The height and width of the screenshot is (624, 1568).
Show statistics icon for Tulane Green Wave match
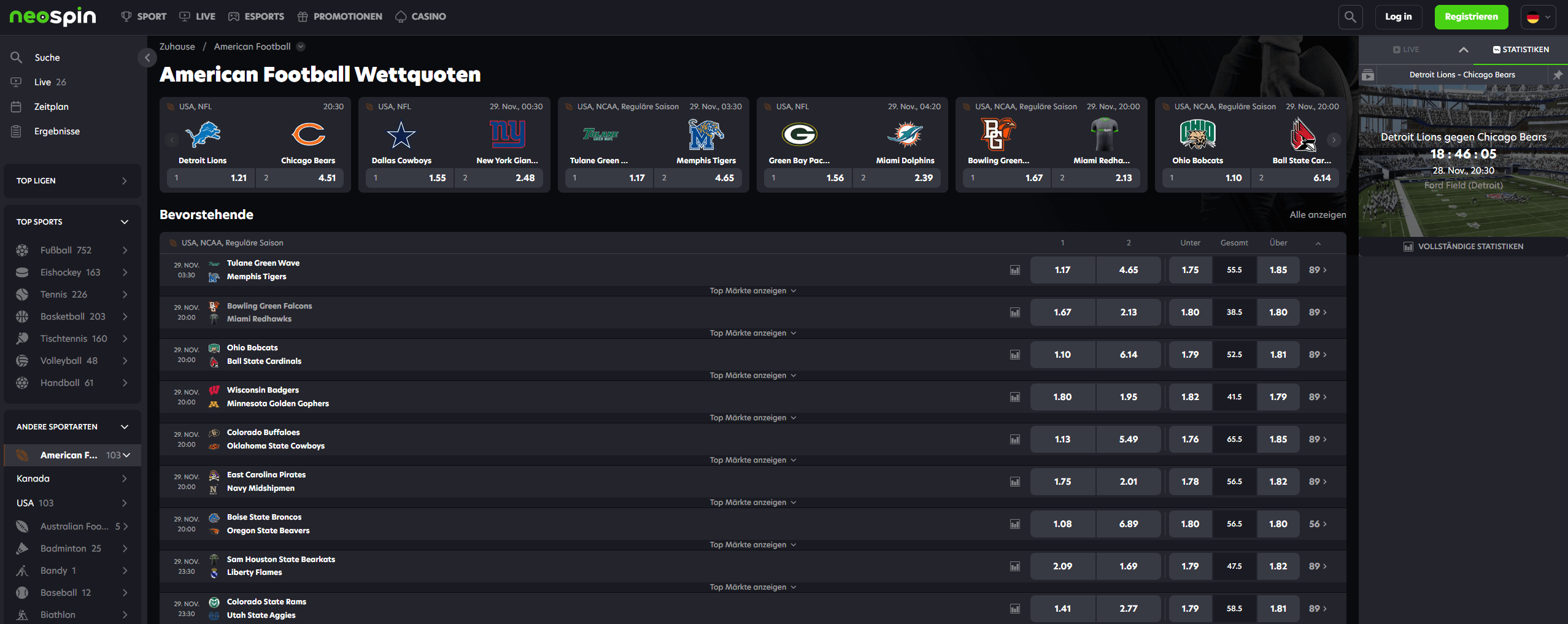click(1015, 270)
